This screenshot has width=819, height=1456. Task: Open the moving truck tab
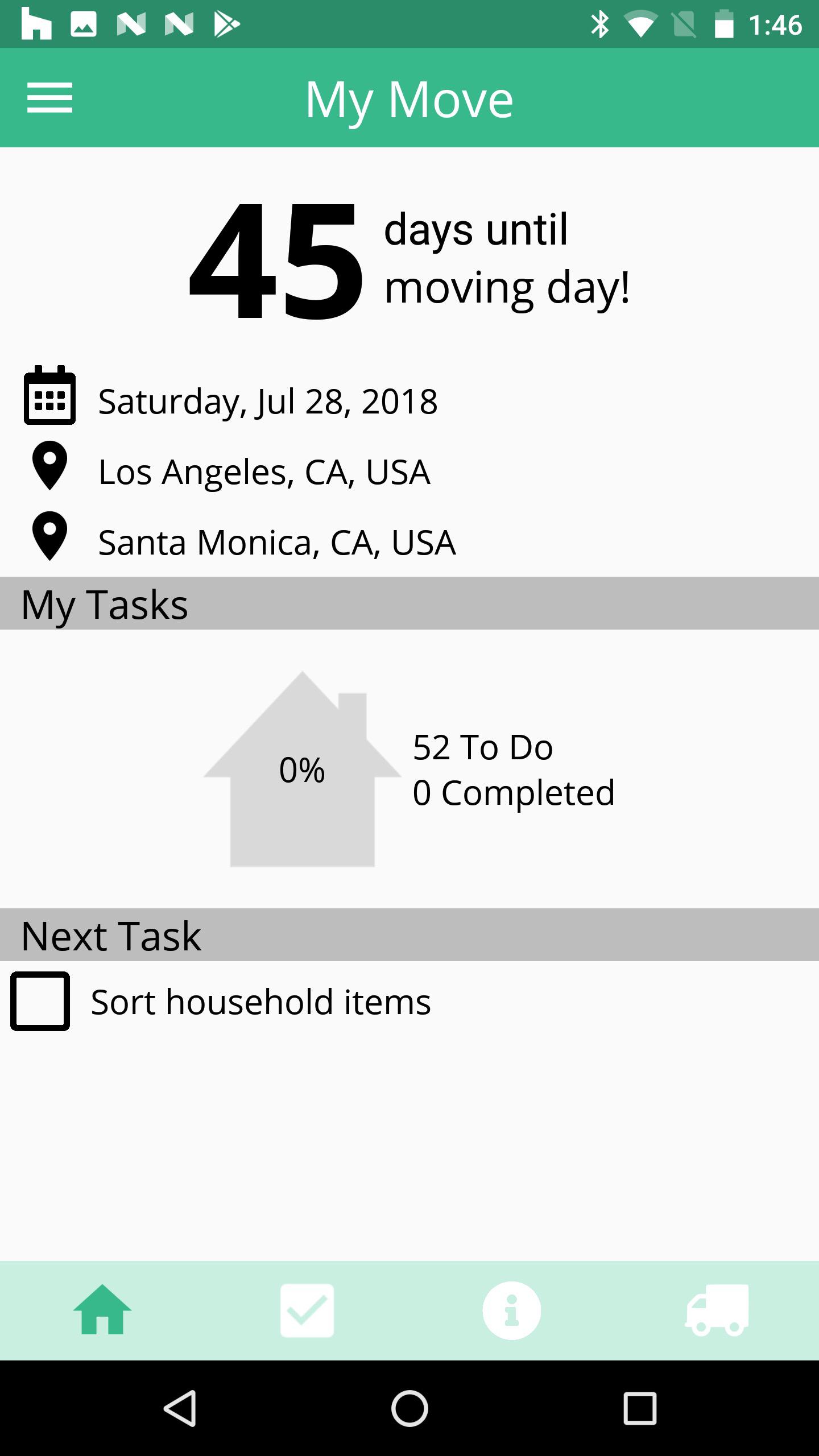click(717, 1310)
